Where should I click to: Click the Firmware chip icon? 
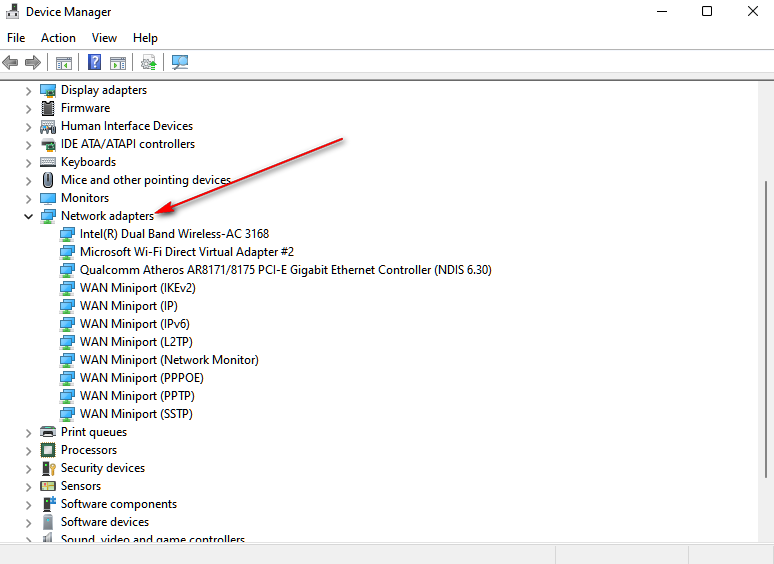[x=48, y=108]
